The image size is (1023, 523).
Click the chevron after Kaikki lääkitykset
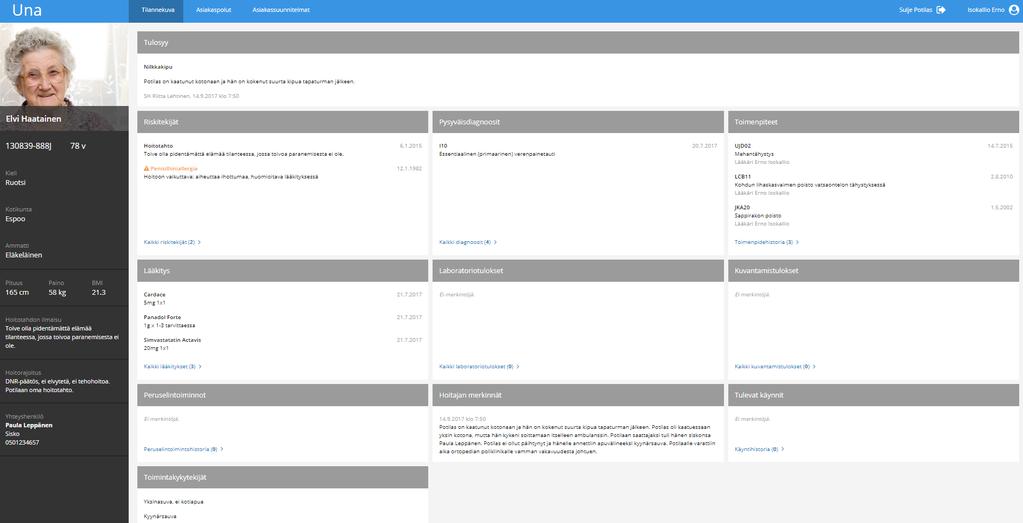(200, 366)
